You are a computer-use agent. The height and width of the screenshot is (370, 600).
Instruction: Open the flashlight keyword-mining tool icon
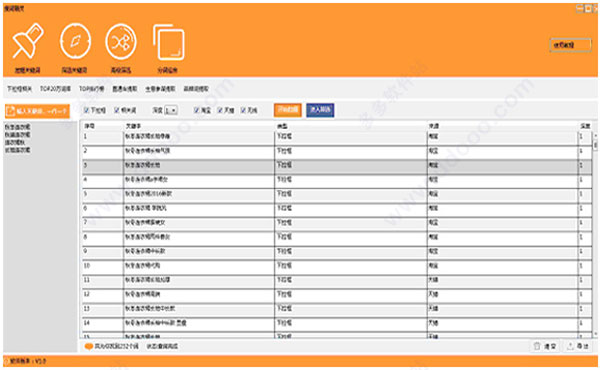(x=28, y=41)
